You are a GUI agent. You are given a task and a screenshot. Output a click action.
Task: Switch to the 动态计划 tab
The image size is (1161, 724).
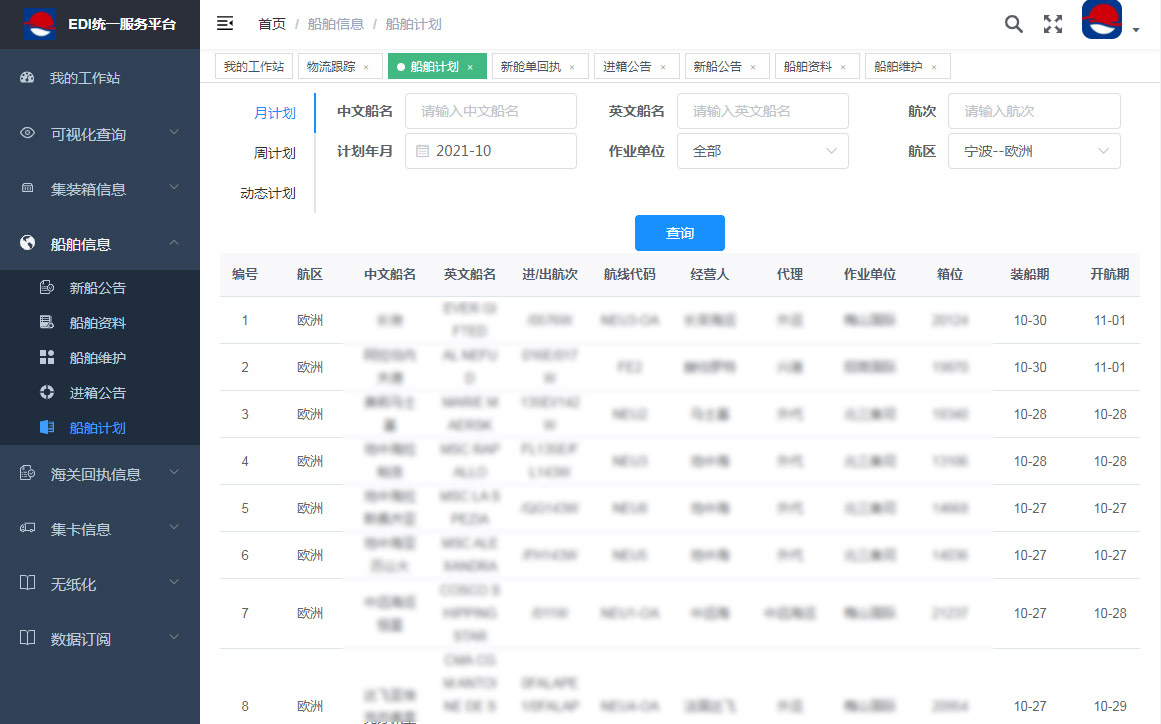pos(268,193)
